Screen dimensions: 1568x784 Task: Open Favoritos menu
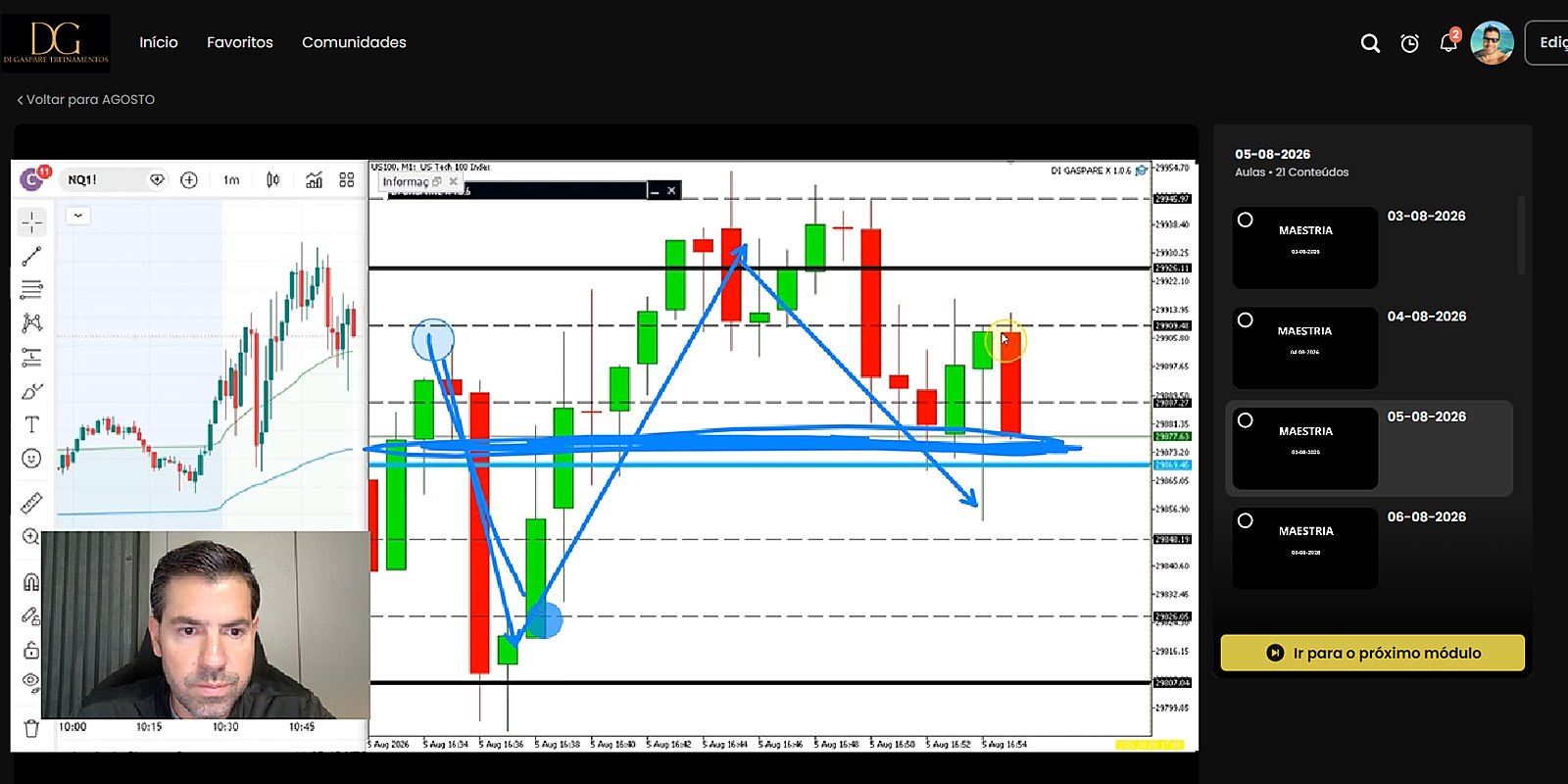(240, 42)
